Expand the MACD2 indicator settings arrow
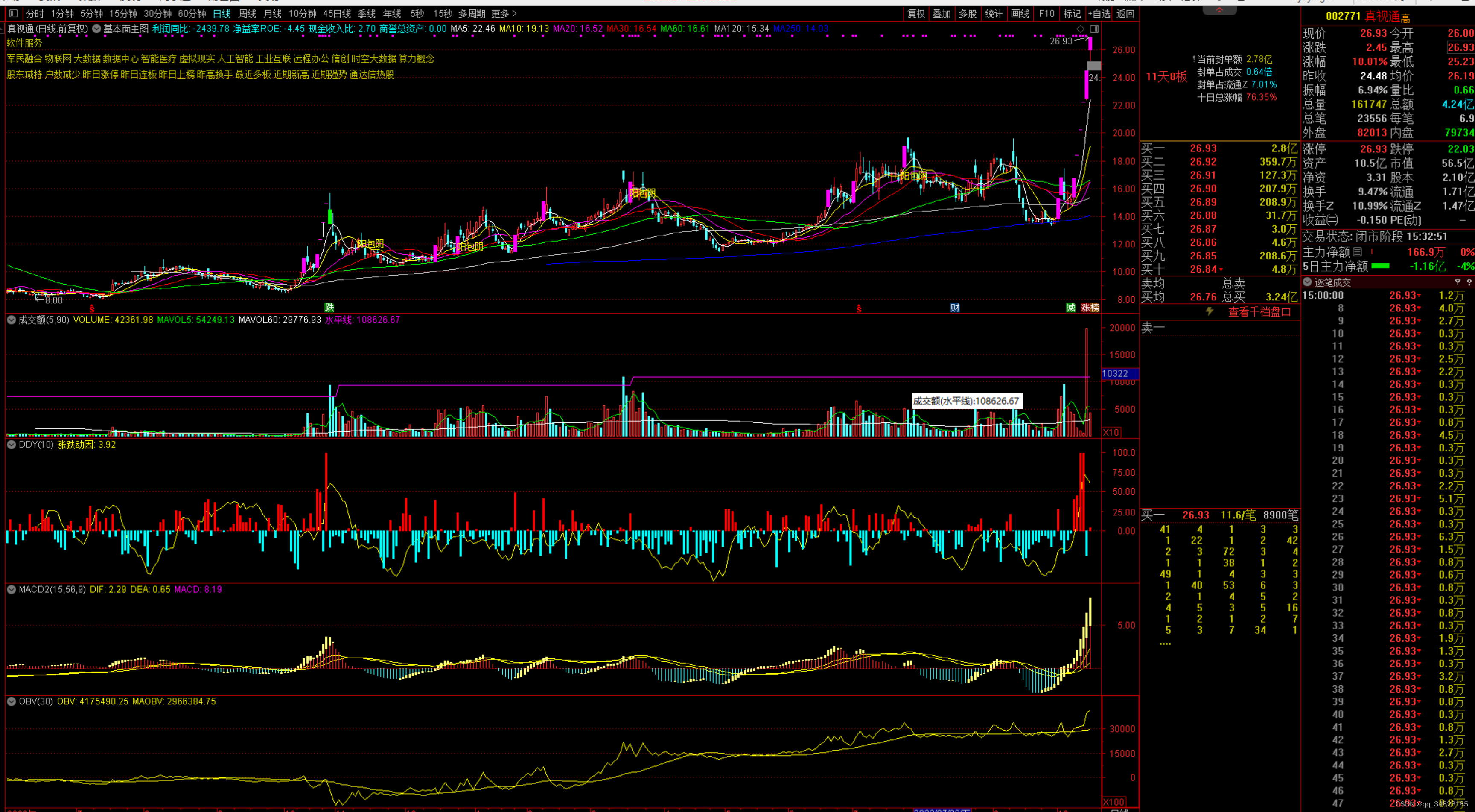This screenshot has height=812, width=1475. click(11, 589)
